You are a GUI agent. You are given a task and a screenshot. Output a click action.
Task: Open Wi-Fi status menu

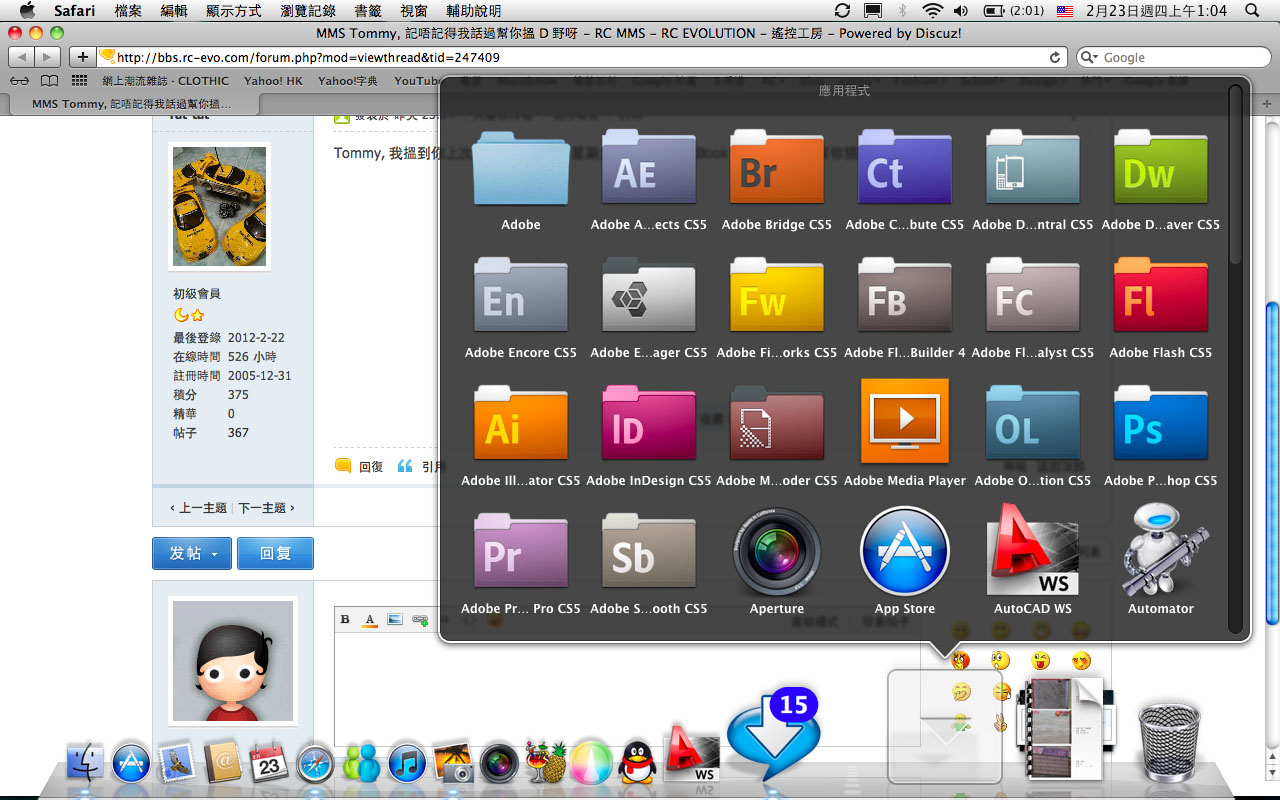click(x=933, y=11)
